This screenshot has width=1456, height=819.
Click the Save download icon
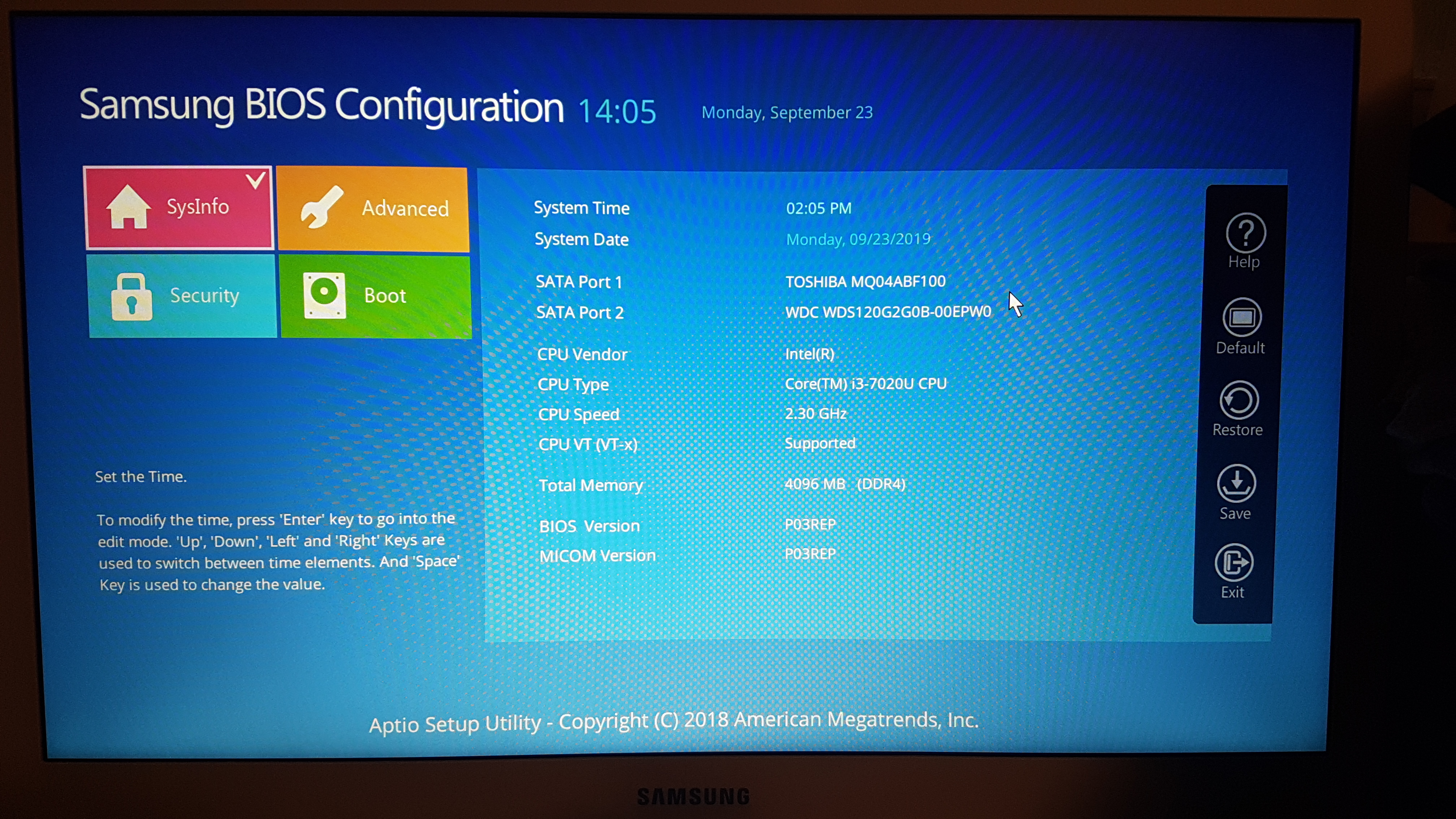pyautogui.click(x=1237, y=483)
